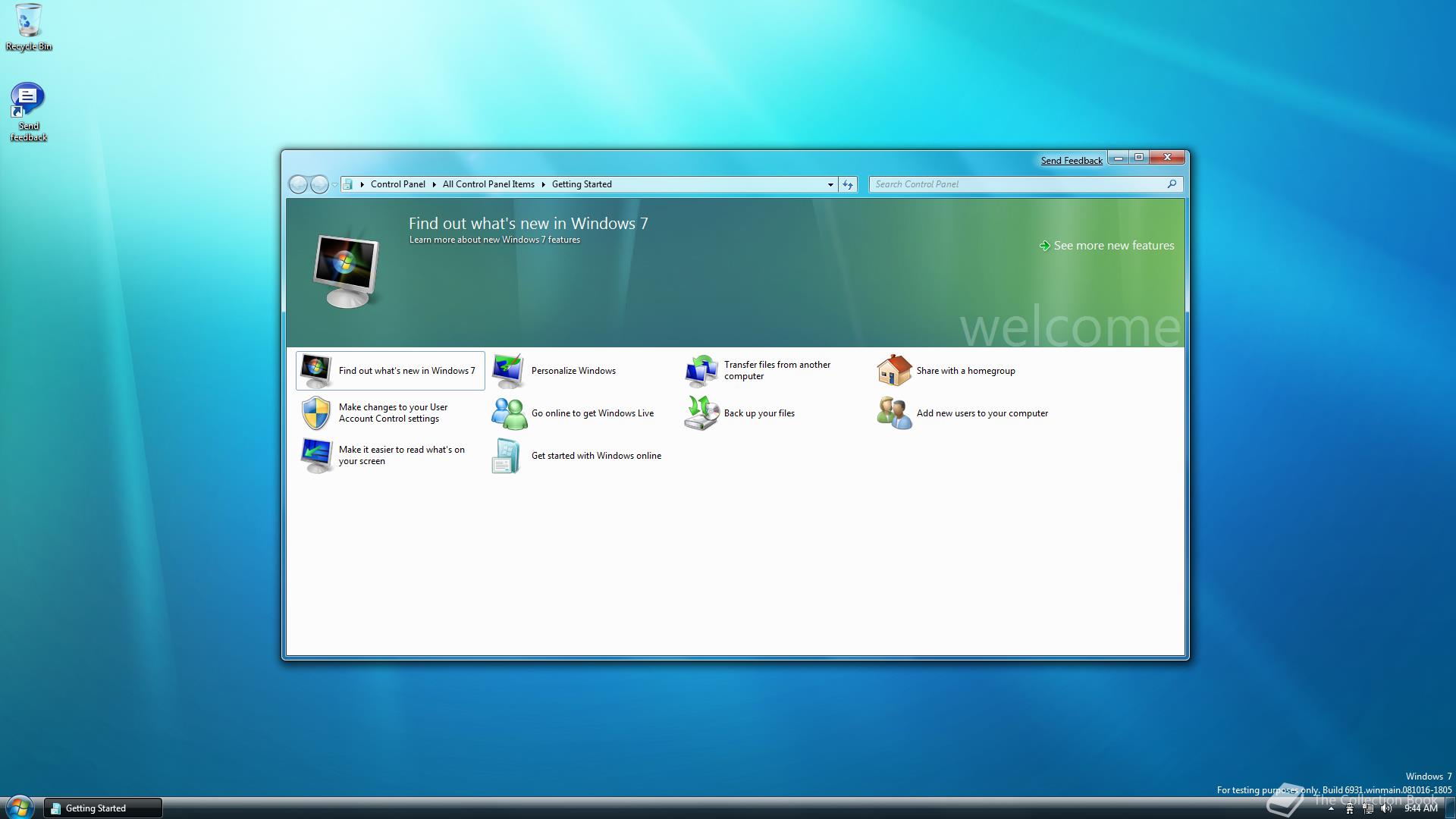1456x819 pixels.
Task: Select Make changes to your User Account Control settings
Action: (393, 413)
